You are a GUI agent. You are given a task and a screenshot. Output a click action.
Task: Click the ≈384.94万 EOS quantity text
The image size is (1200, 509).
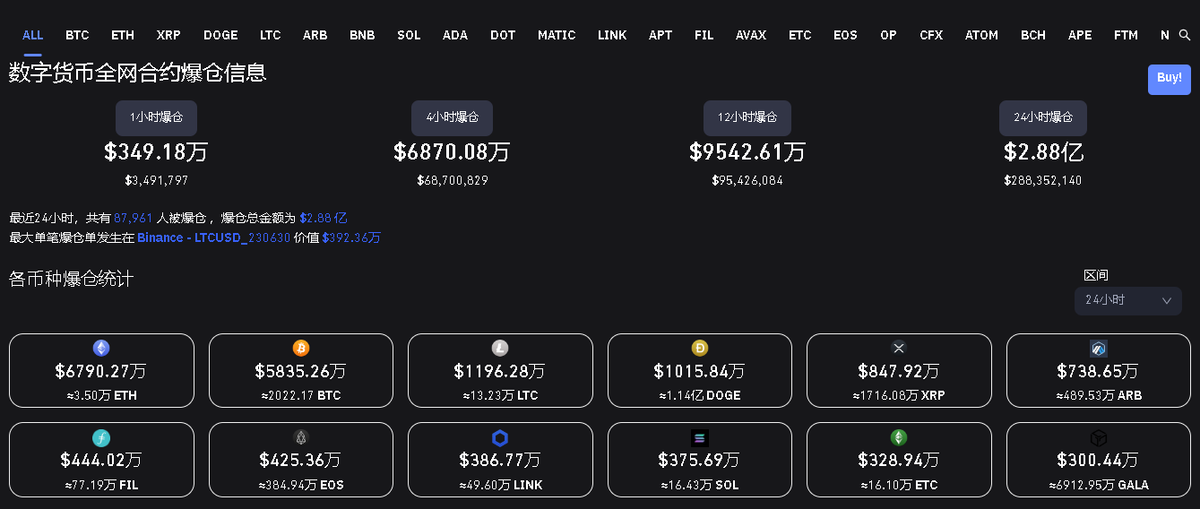(301, 485)
